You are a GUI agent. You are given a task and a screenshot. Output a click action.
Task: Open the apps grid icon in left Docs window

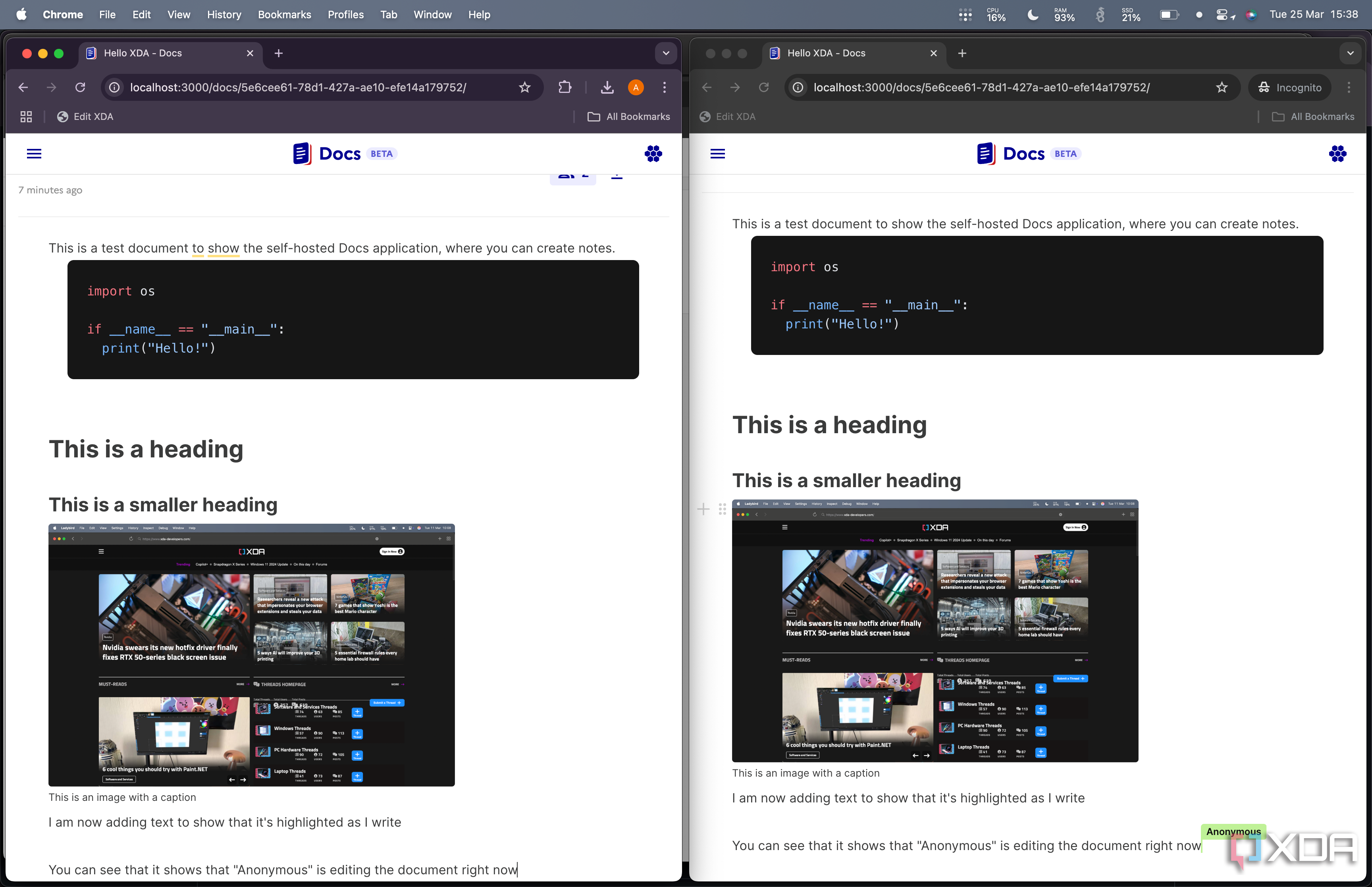coord(653,154)
